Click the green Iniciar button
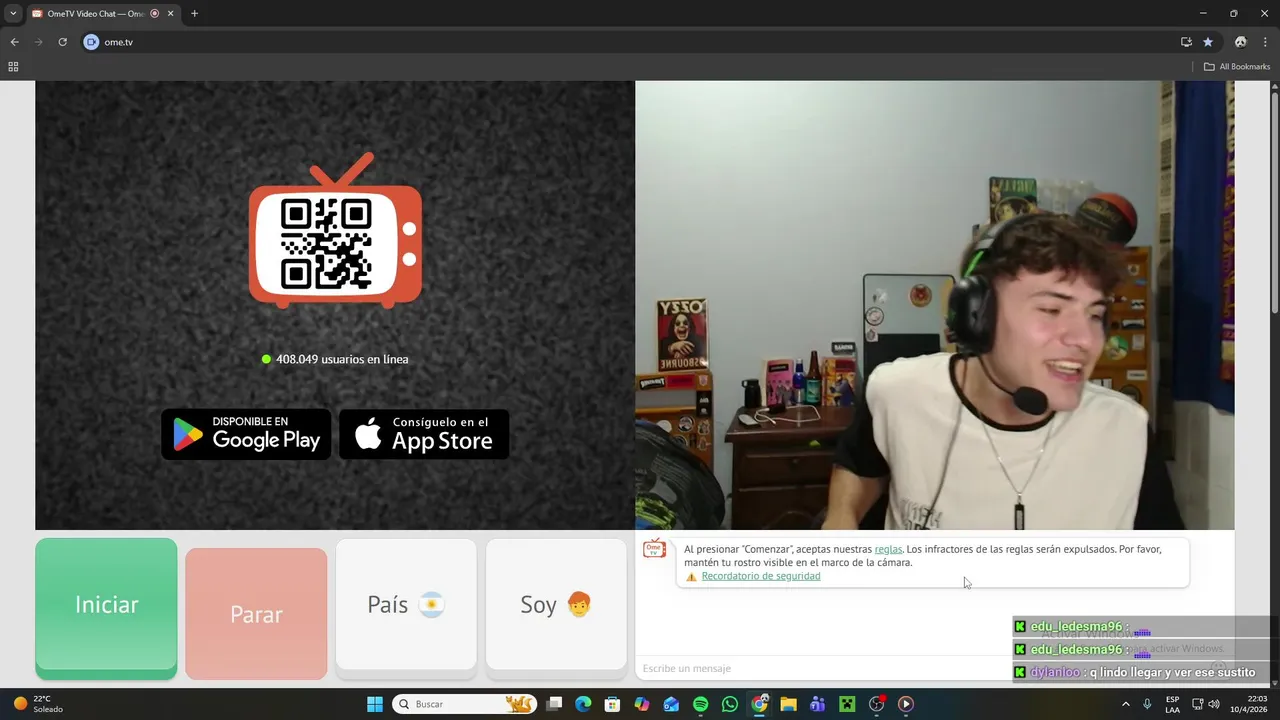The height and width of the screenshot is (720, 1280). point(106,608)
